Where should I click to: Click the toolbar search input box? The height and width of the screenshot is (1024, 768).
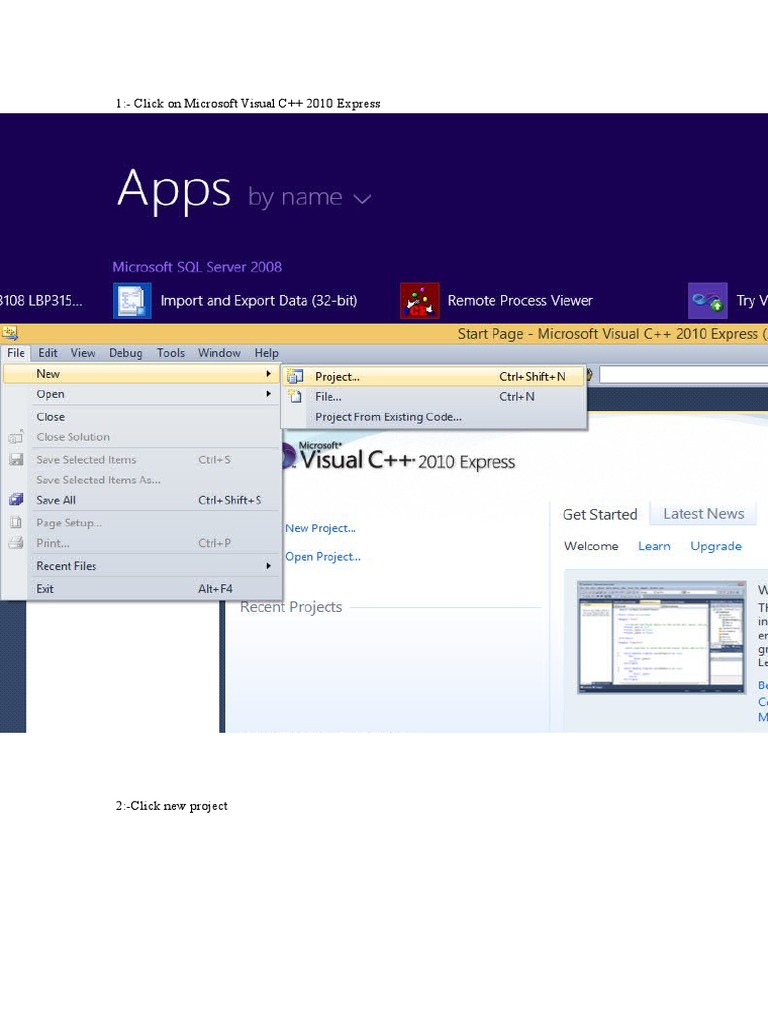click(x=683, y=374)
